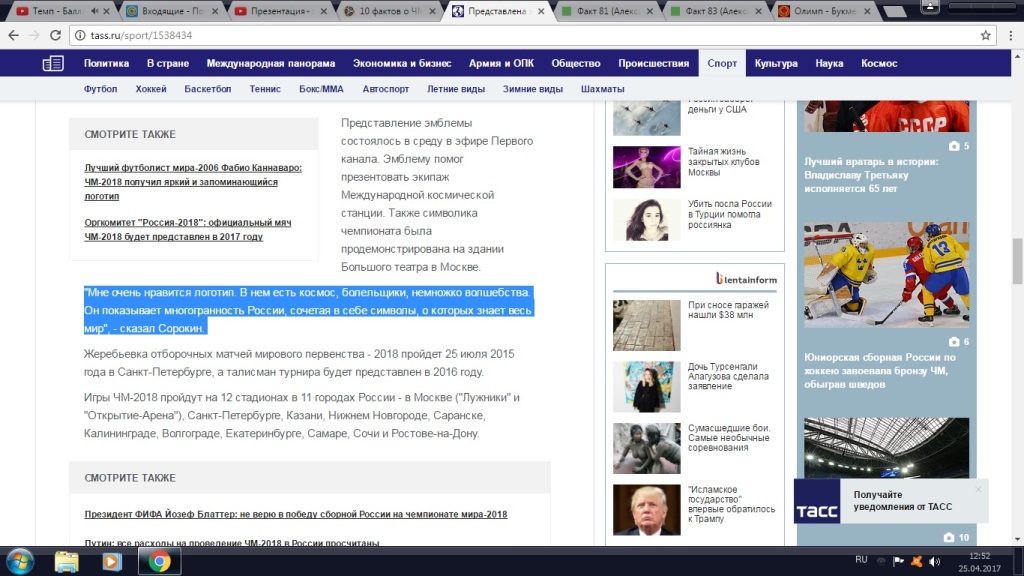The image size is (1024, 576).
Task: Open Хоккей subsection
Action: tap(151, 89)
